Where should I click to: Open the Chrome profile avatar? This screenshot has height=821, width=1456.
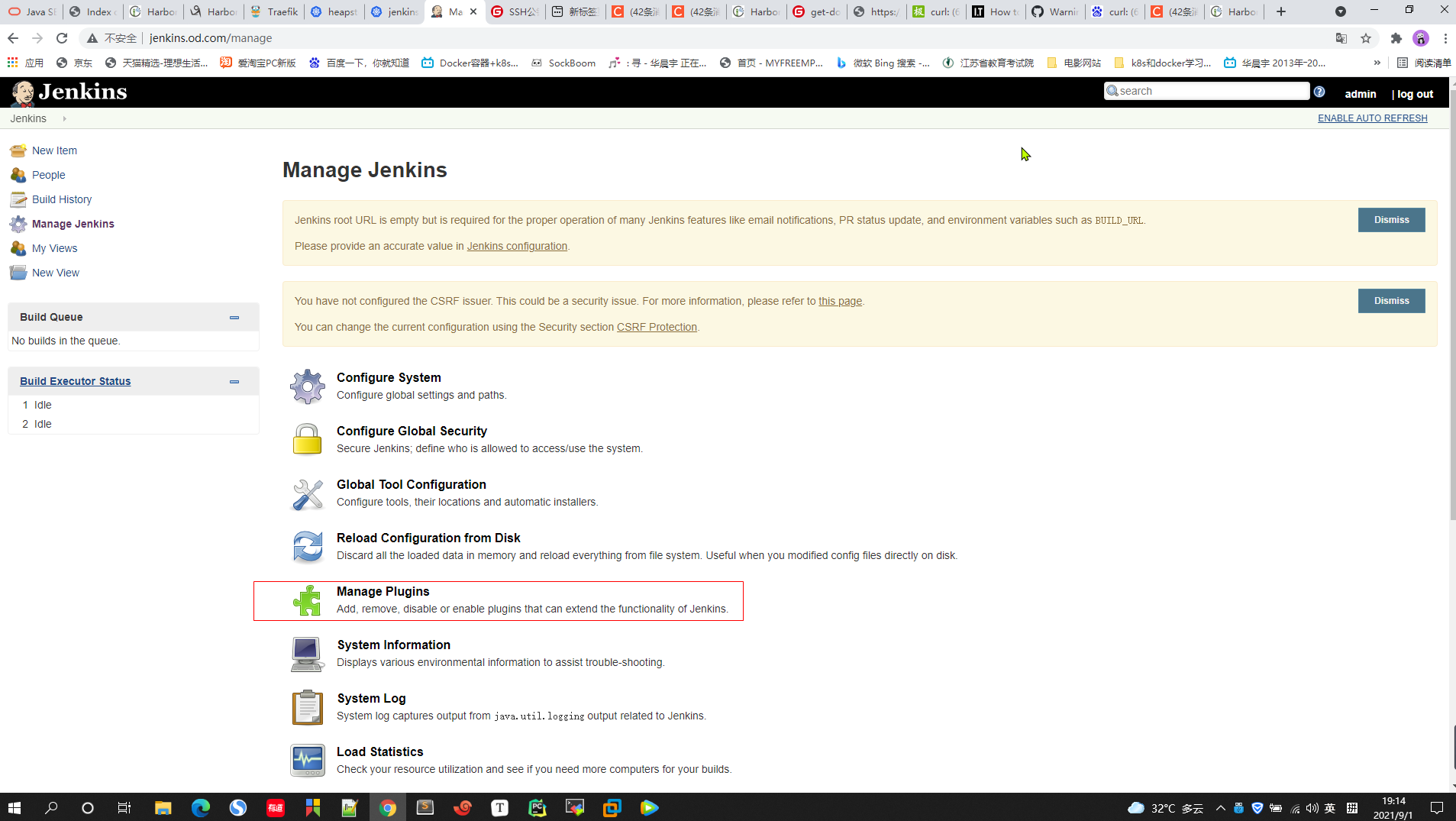pyautogui.click(x=1421, y=38)
